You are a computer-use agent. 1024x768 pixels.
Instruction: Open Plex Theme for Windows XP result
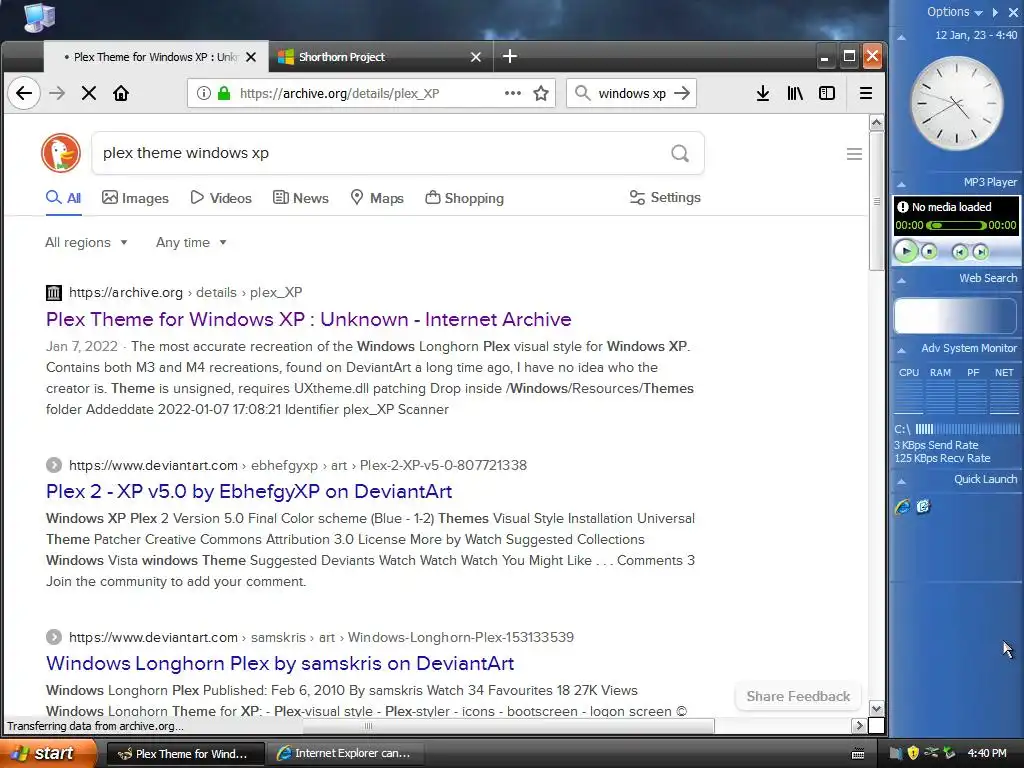click(x=309, y=319)
